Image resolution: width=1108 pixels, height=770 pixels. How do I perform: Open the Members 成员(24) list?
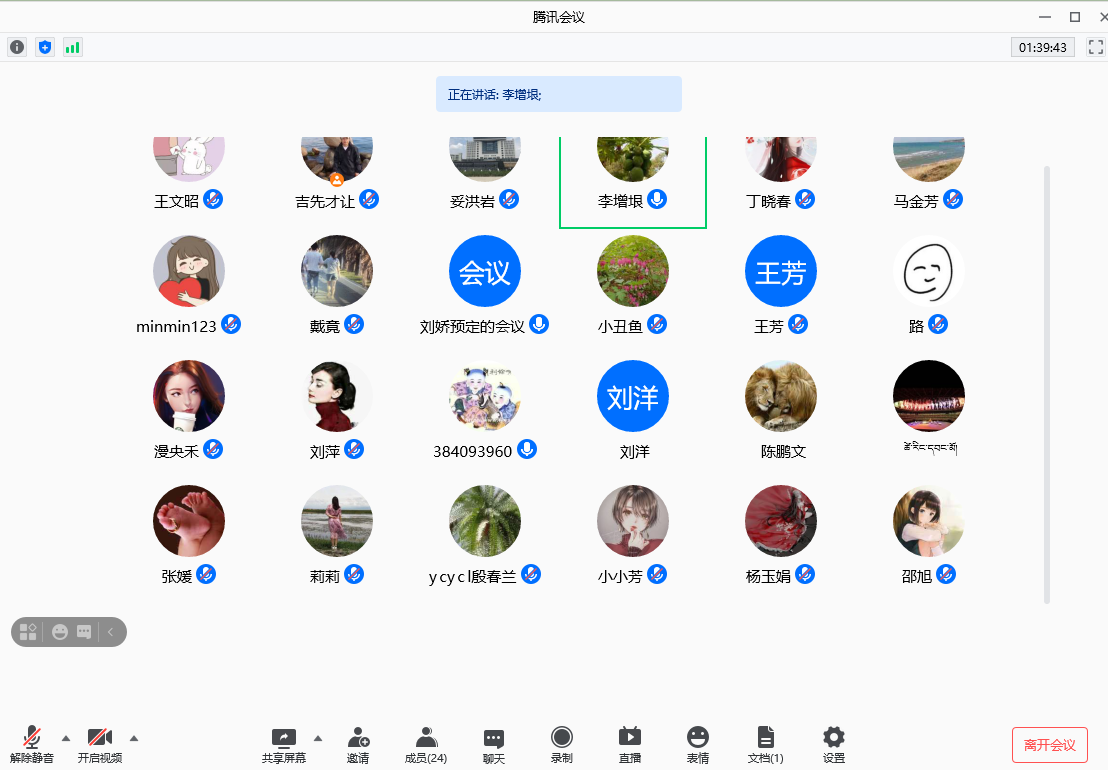(426, 745)
